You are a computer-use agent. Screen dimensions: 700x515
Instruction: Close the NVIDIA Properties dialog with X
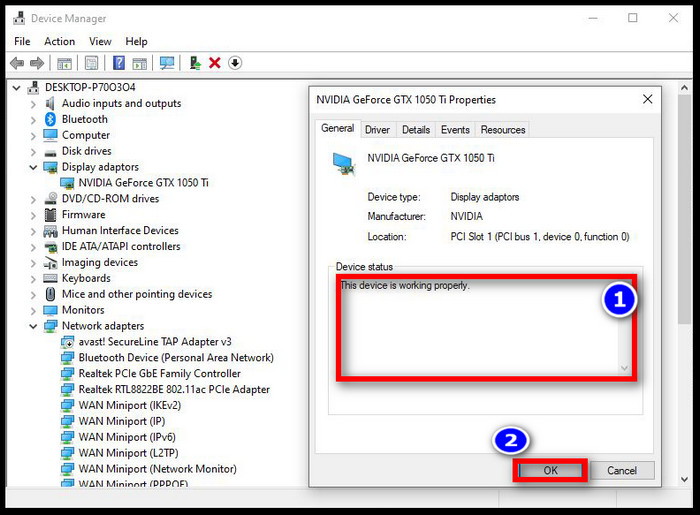click(647, 99)
